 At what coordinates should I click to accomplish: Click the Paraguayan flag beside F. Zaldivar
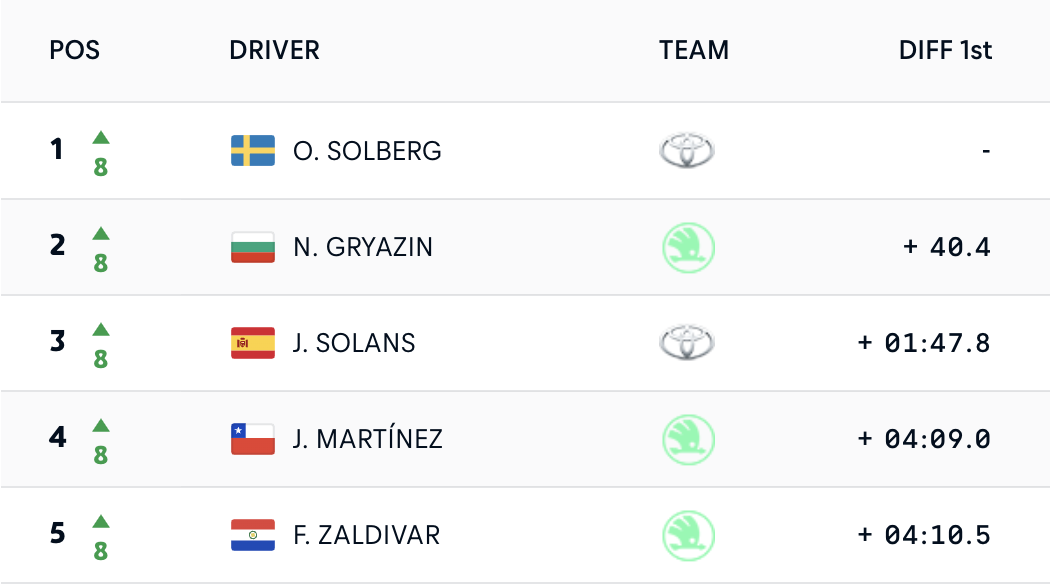click(253, 535)
